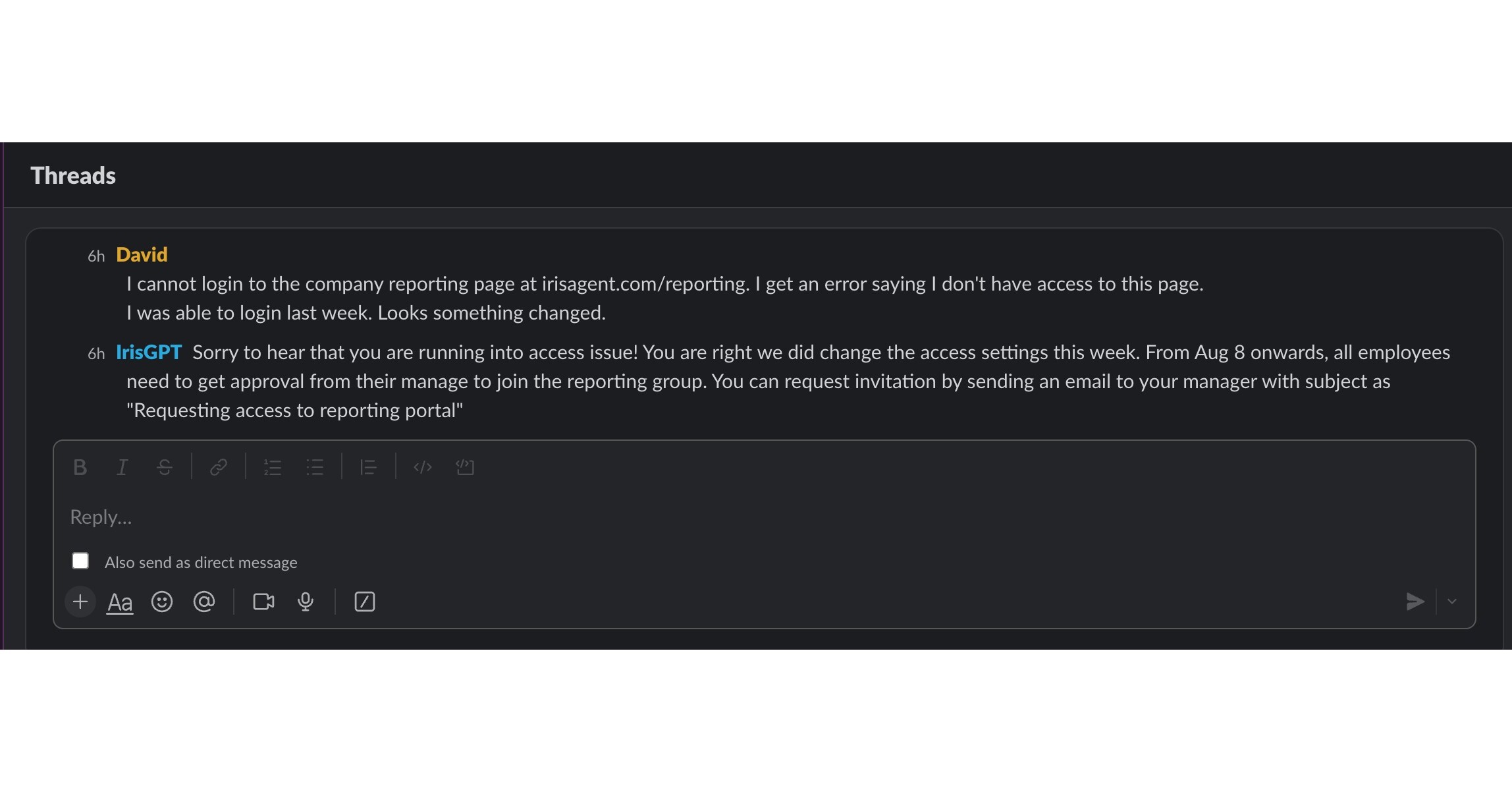This screenshot has height=792, width=1512.
Task: Open David's profile
Action: [x=141, y=254]
